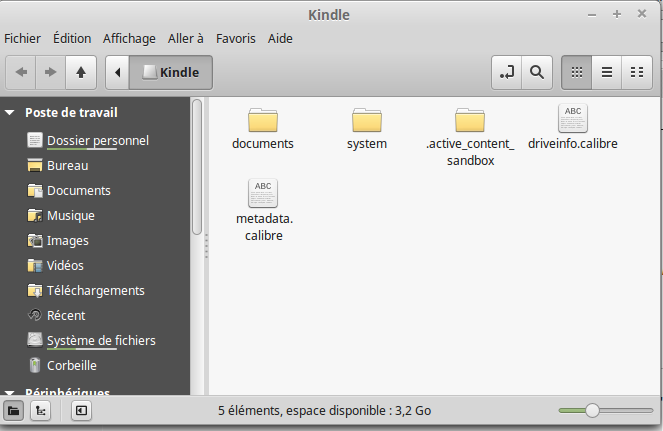Toggle the location entry path button
Screen dimensions: 663x431
click(x=507, y=72)
